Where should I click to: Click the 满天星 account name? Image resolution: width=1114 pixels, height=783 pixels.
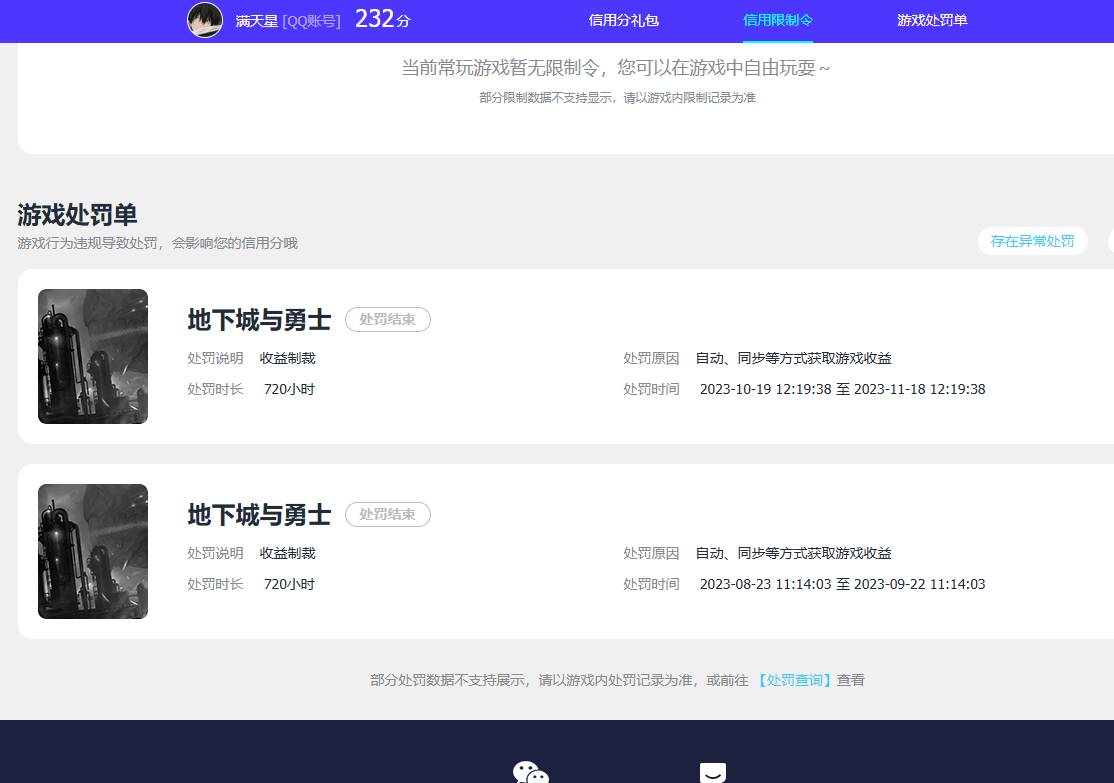(x=256, y=21)
